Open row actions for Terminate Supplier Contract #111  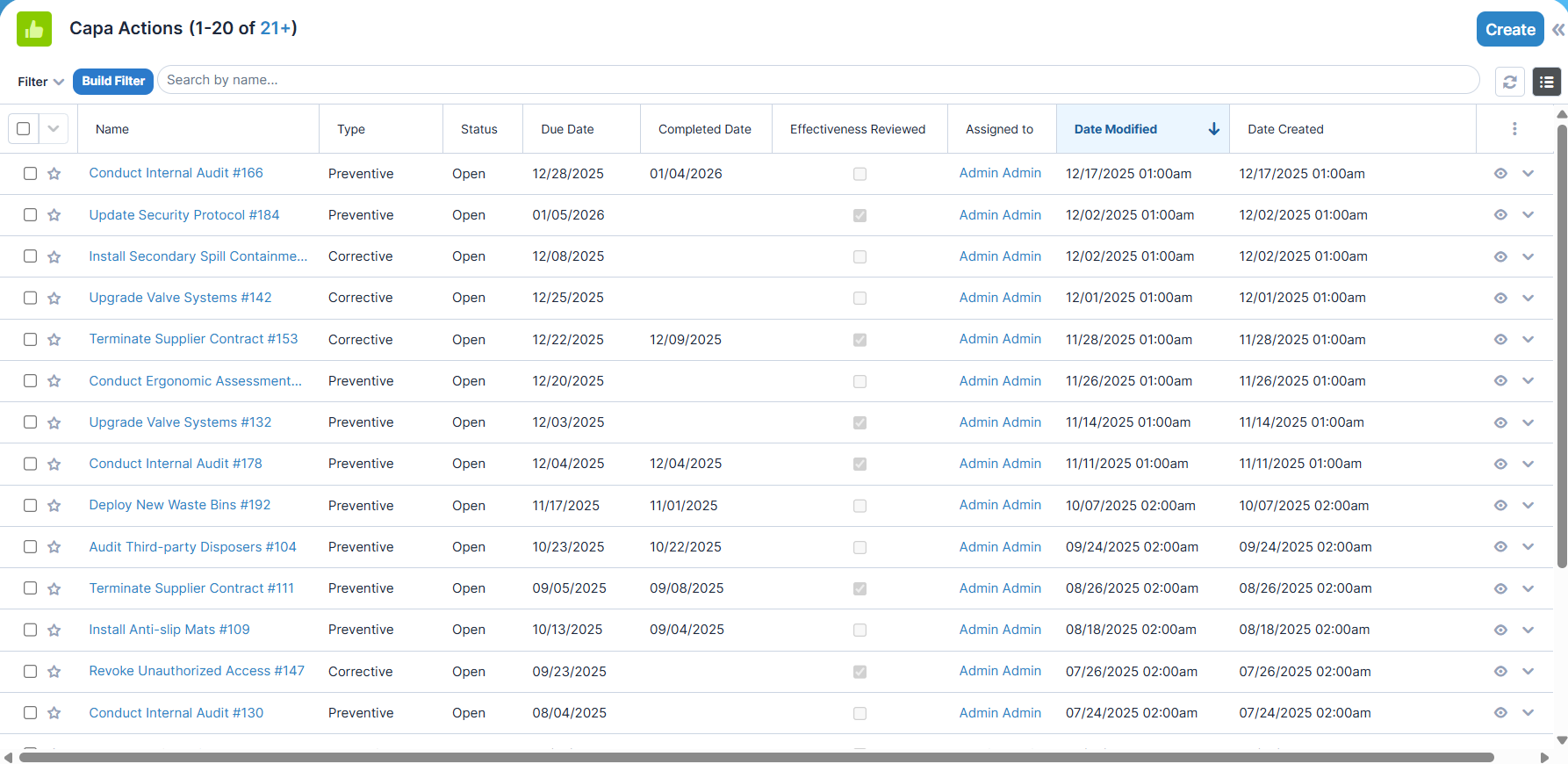click(x=1528, y=588)
